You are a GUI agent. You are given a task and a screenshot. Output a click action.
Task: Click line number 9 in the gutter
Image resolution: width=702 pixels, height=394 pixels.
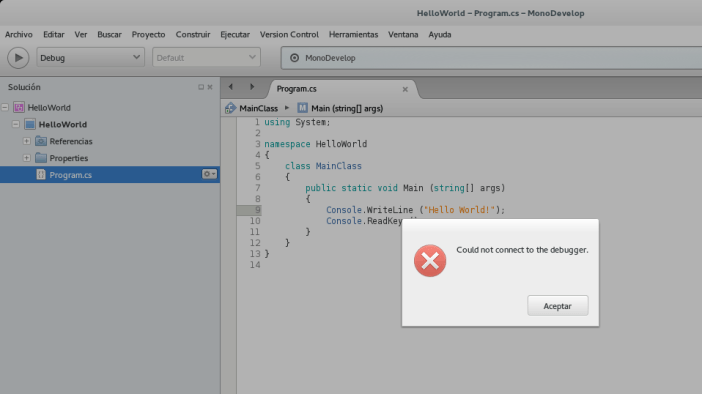(x=258, y=210)
